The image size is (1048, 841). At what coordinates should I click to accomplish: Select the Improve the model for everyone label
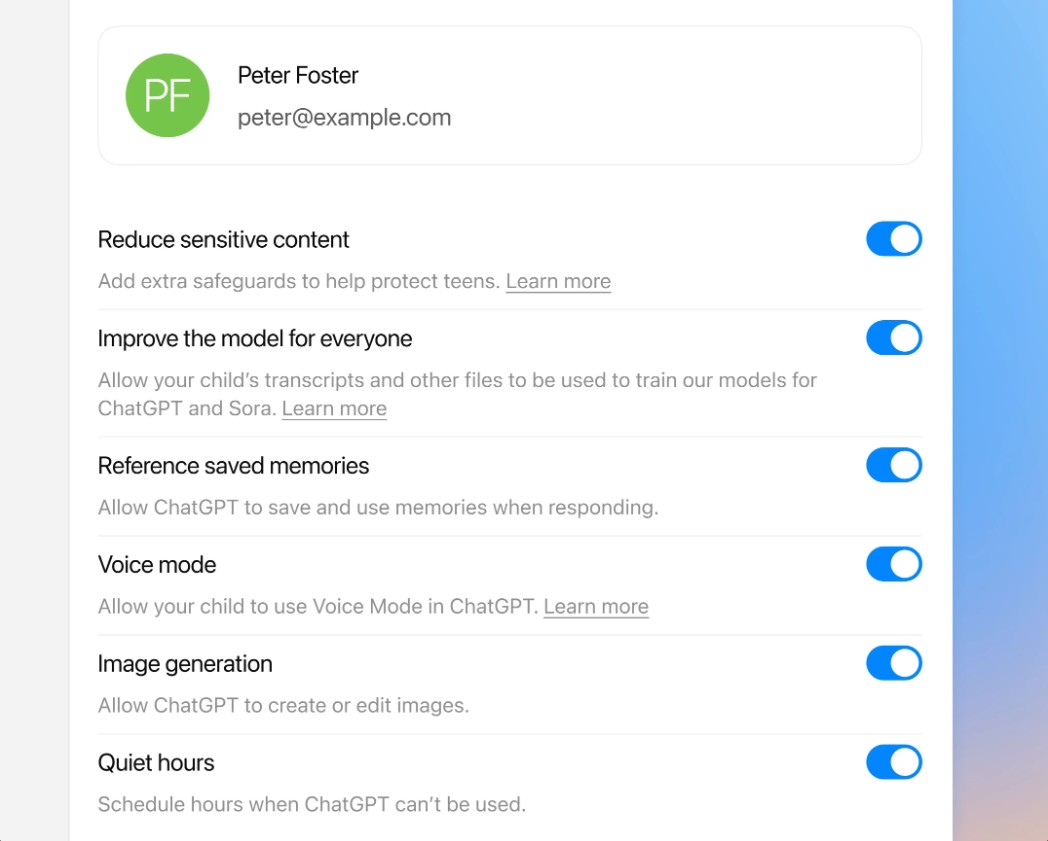255,339
